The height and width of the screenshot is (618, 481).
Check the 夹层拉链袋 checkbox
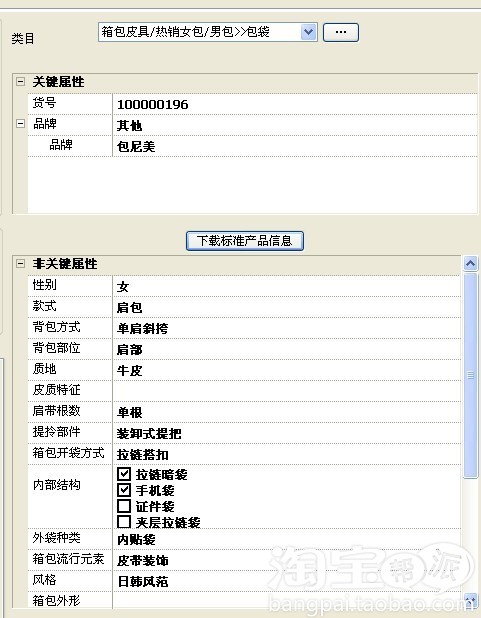click(x=124, y=521)
